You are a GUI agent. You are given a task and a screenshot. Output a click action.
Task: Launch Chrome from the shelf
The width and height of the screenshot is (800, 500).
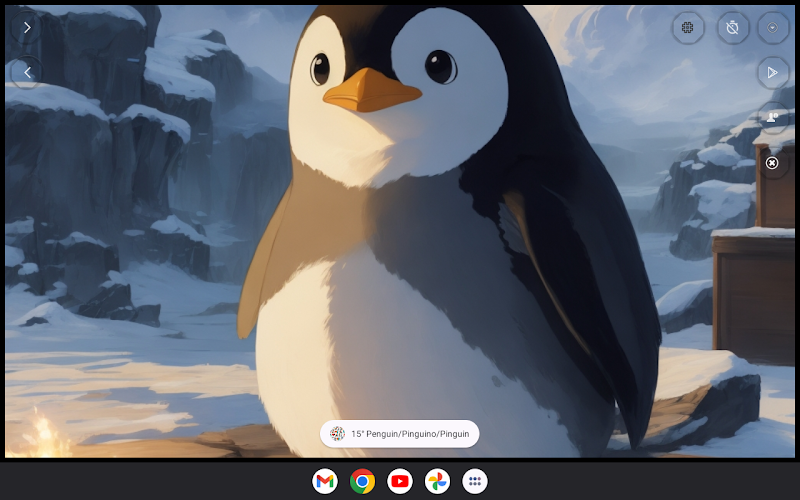click(x=362, y=481)
